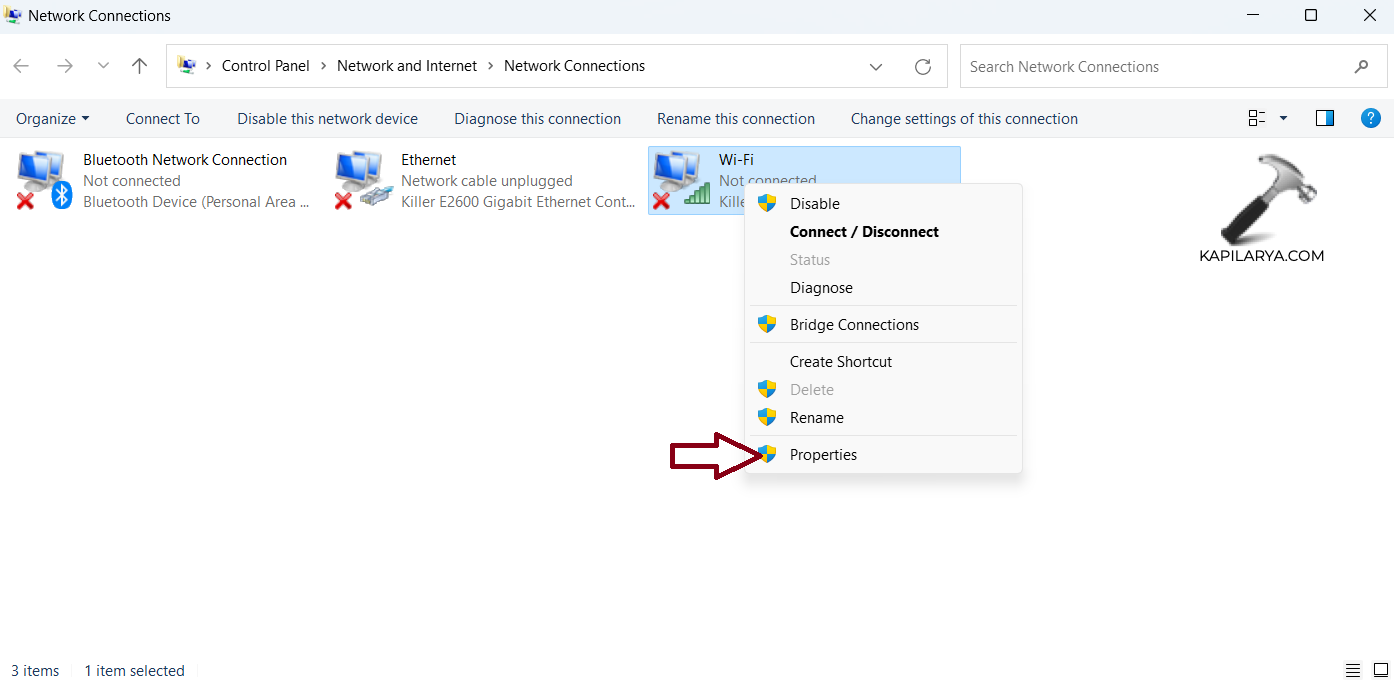This screenshot has height=681, width=1394.
Task: Click Connect / Disconnect menu entry
Action: click(864, 232)
